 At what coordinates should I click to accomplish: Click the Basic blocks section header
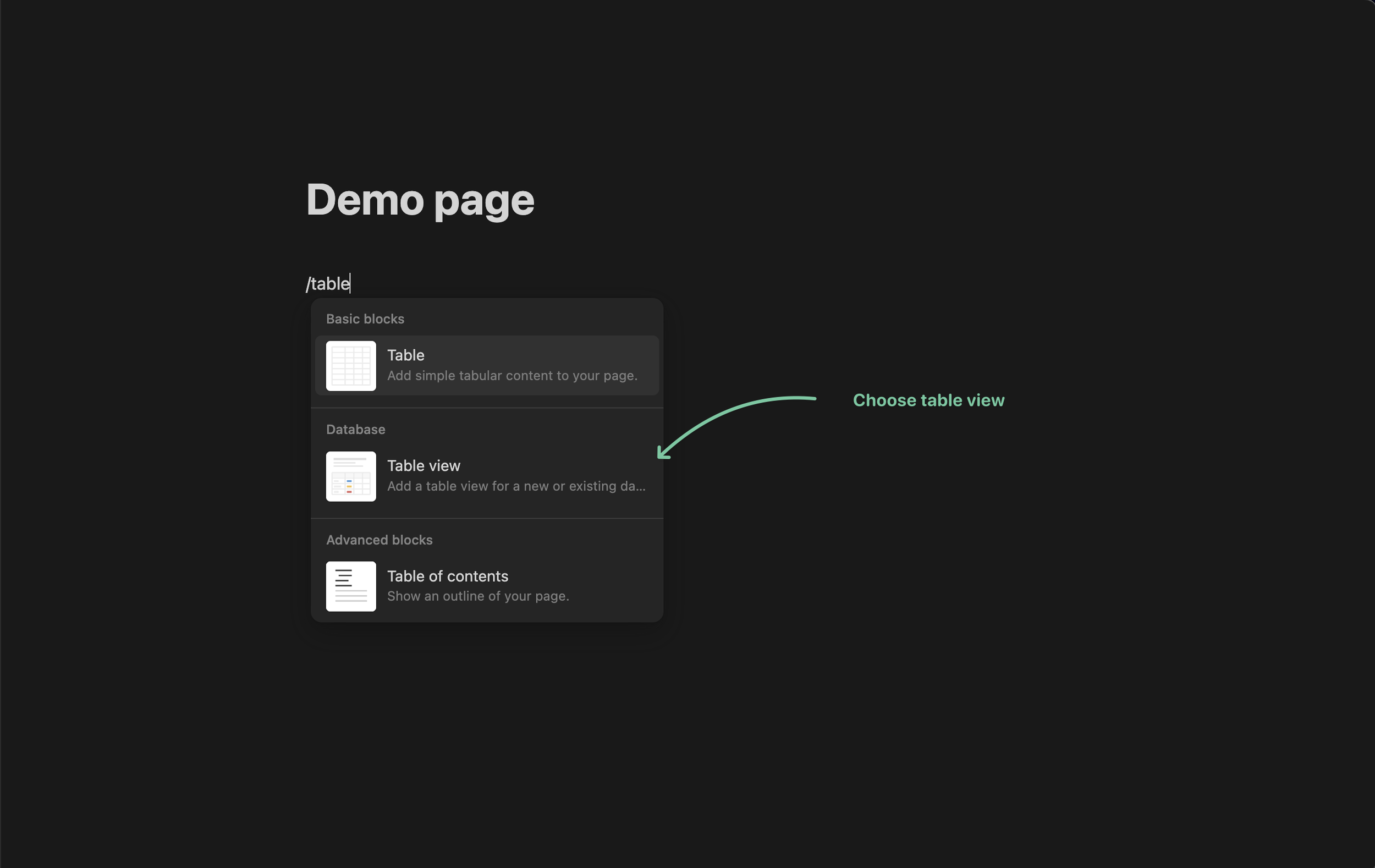tap(365, 318)
